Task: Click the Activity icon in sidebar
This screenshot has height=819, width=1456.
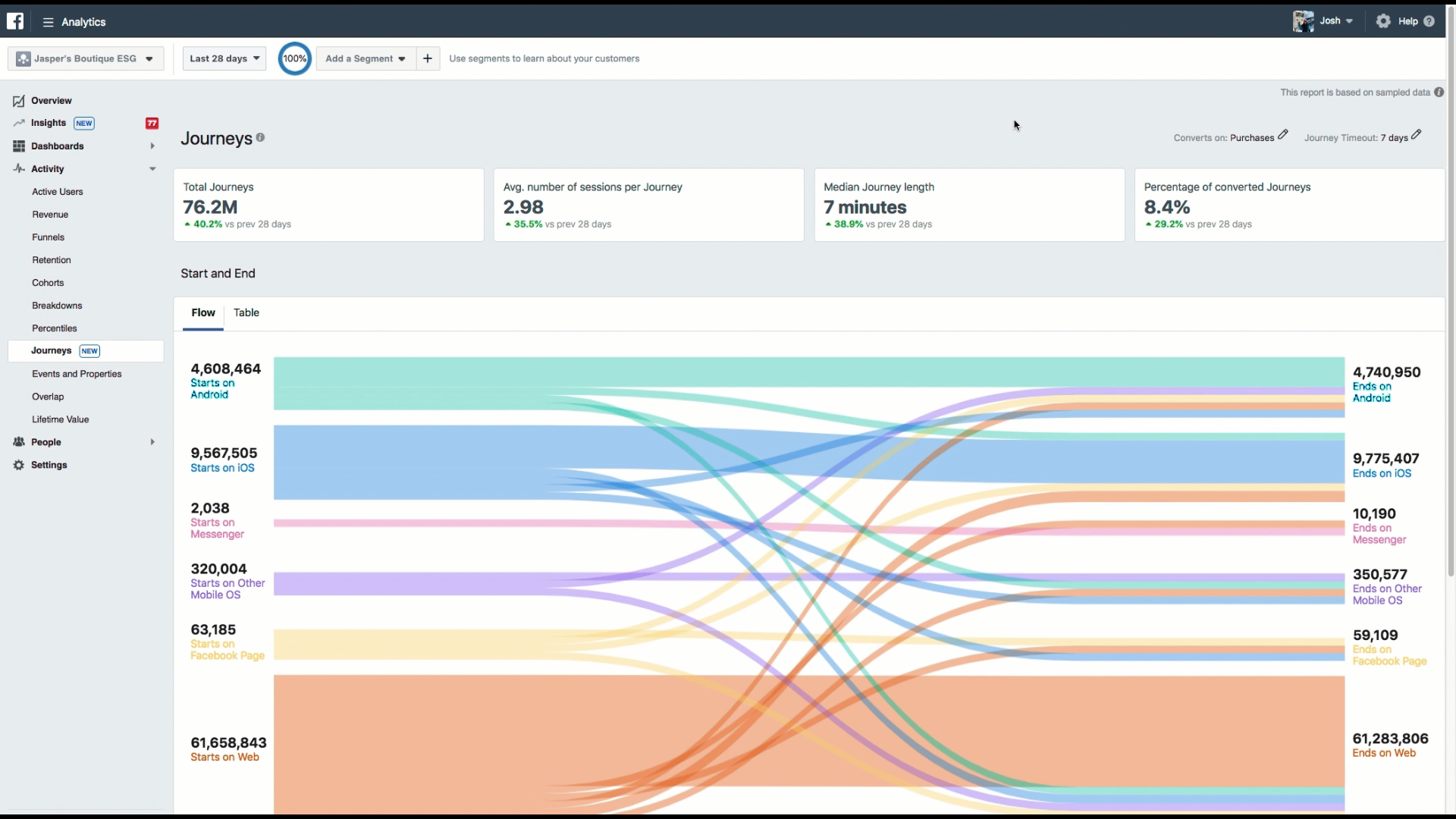Action: click(18, 168)
